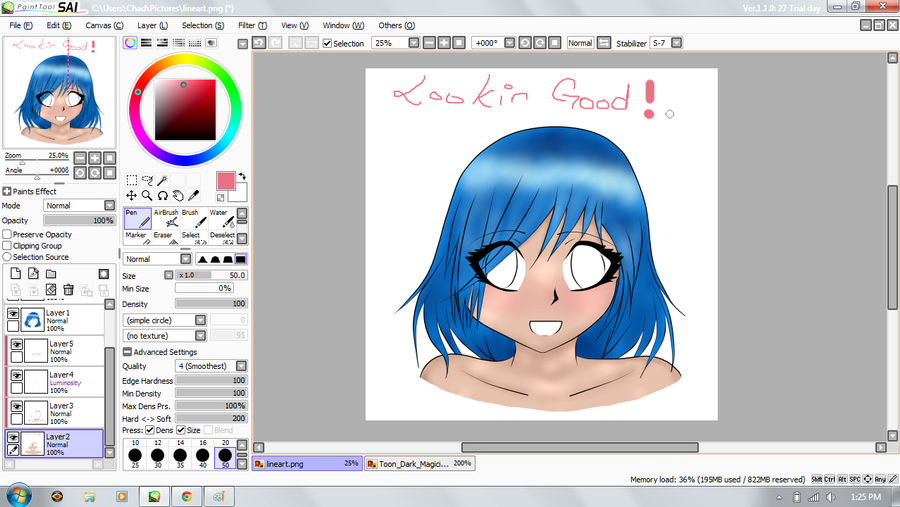
Task: Create a new layer folder
Action: [x=51, y=274]
